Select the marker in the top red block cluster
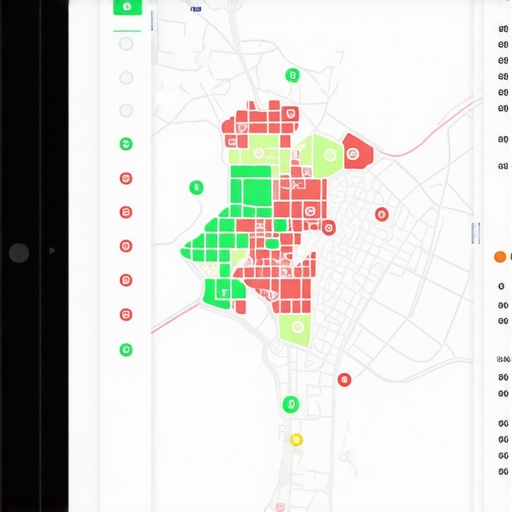 [290, 114]
